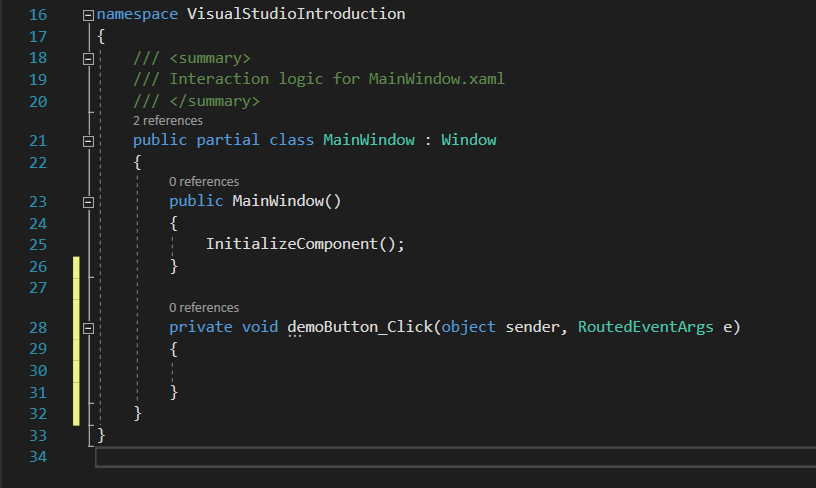Open "0 references" above demoButton_Click method
The width and height of the screenshot is (816, 488).
pos(204,308)
